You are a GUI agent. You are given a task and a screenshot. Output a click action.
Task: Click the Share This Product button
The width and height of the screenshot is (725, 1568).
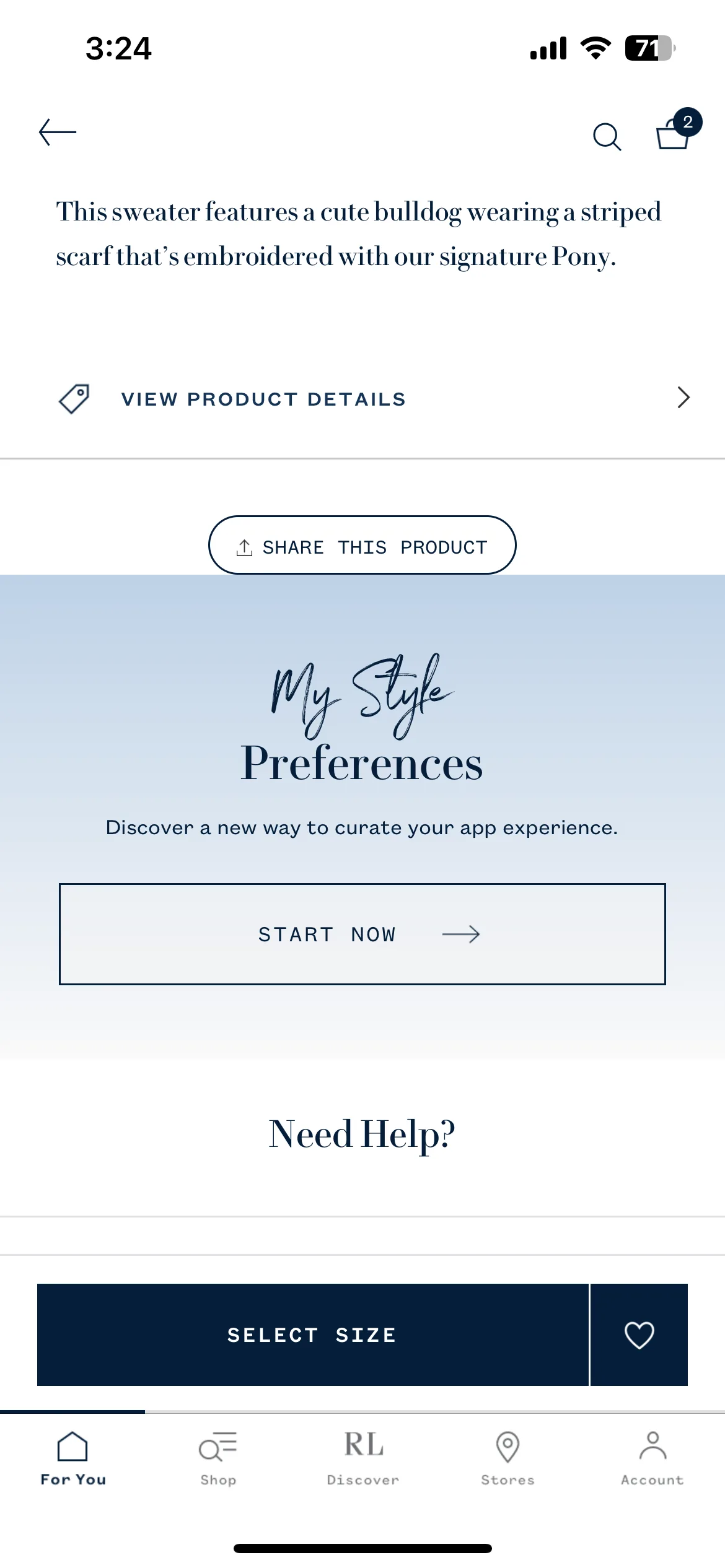pos(362,545)
